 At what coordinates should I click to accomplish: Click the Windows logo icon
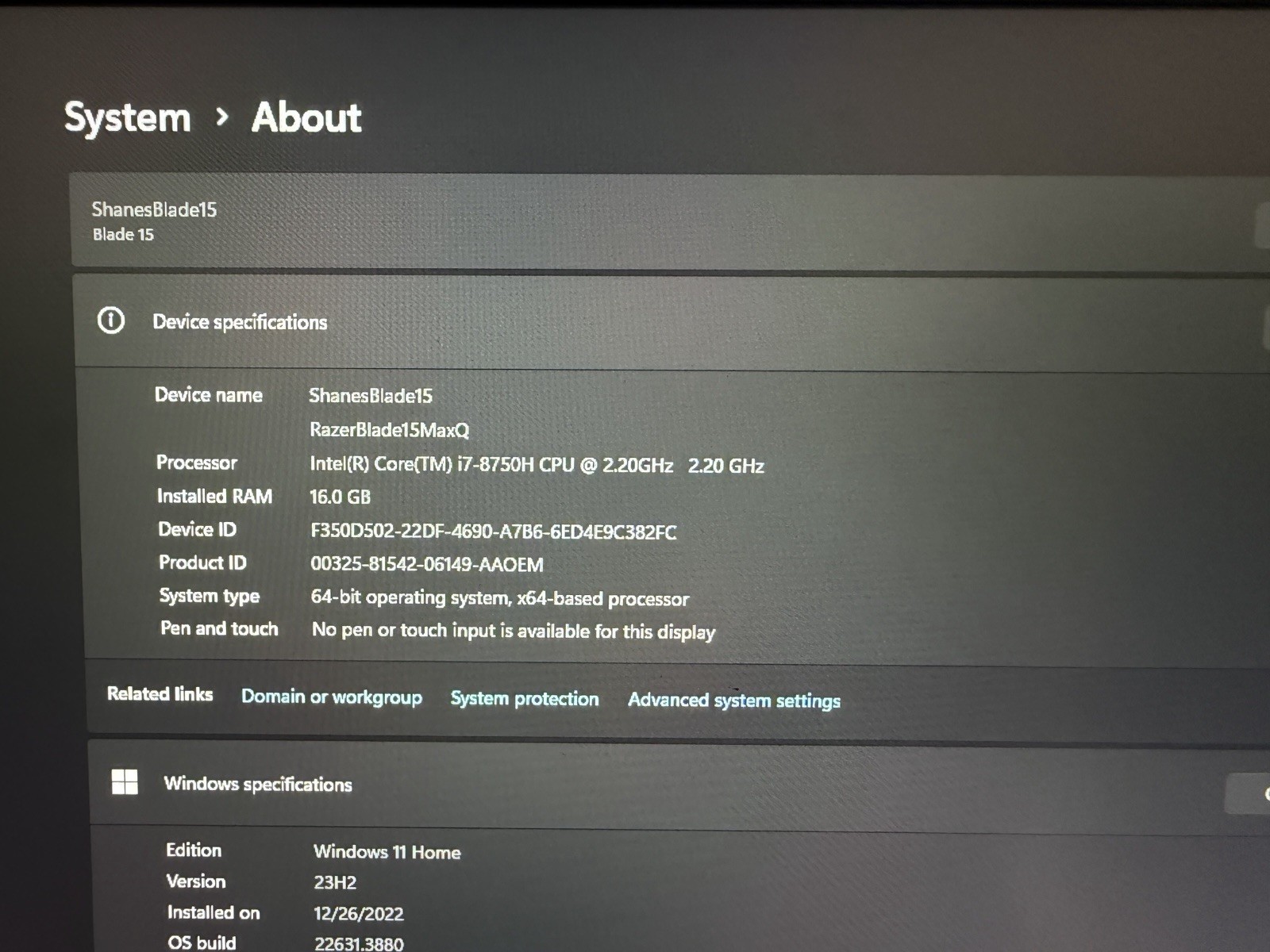125,781
